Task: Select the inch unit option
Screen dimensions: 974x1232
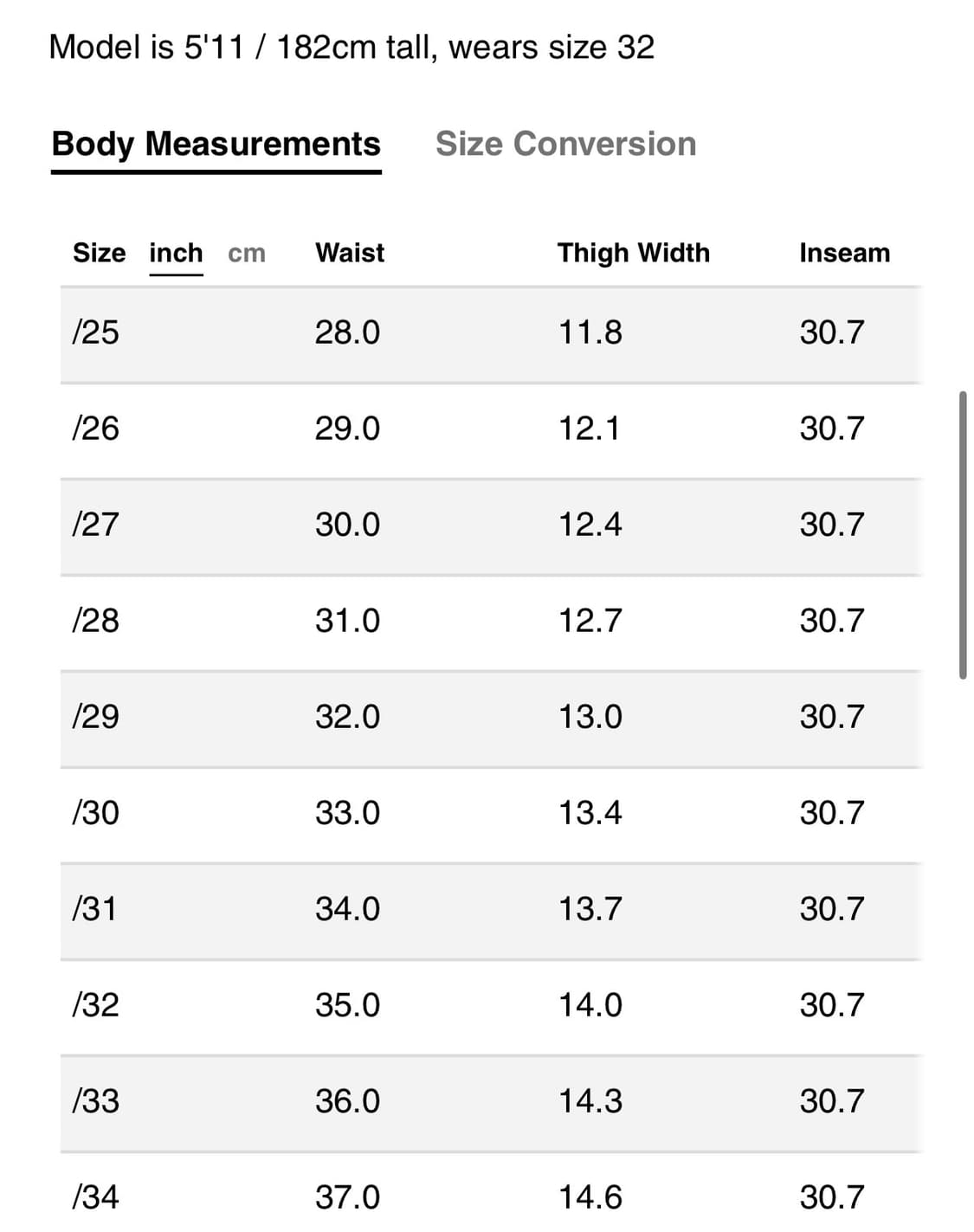Action: coord(176,253)
